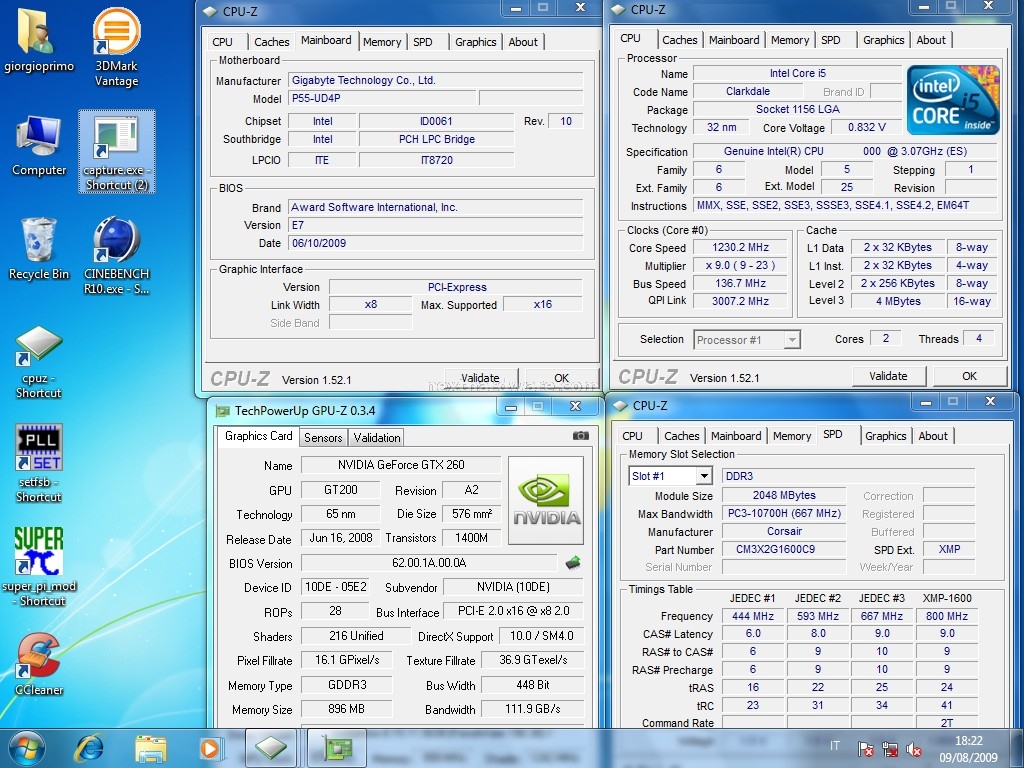The width and height of the screenshot is (1024, 768).
Task: Open SPD tab in CPU tab CPU-Z window
Action: click(x=831, y=40)
